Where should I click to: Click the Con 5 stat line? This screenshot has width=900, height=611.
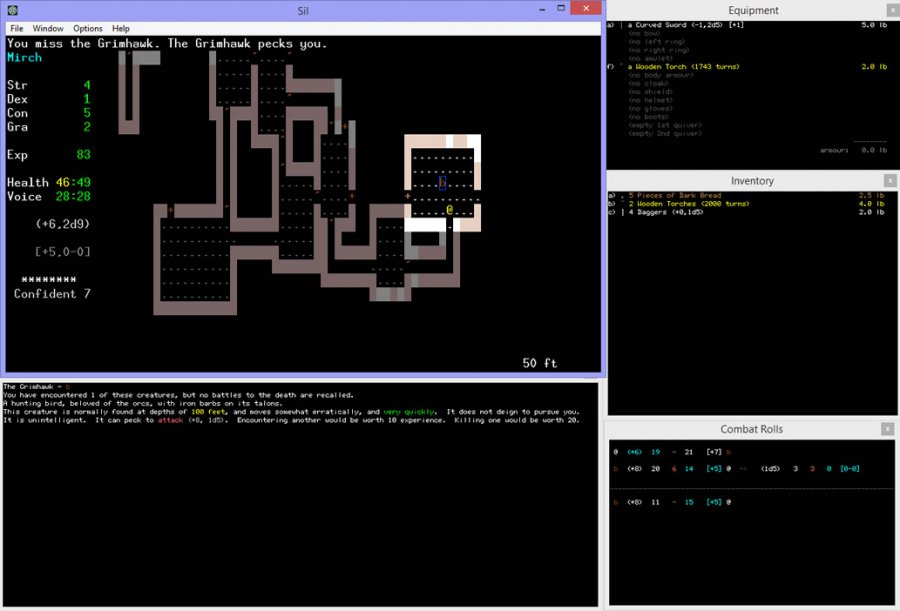tap(49, 113)
